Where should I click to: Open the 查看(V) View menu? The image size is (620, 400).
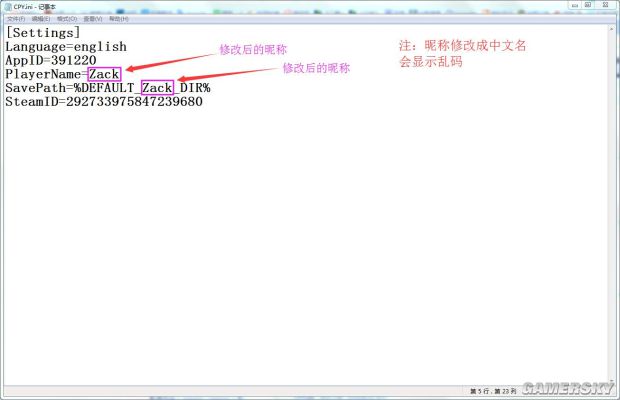92,18
